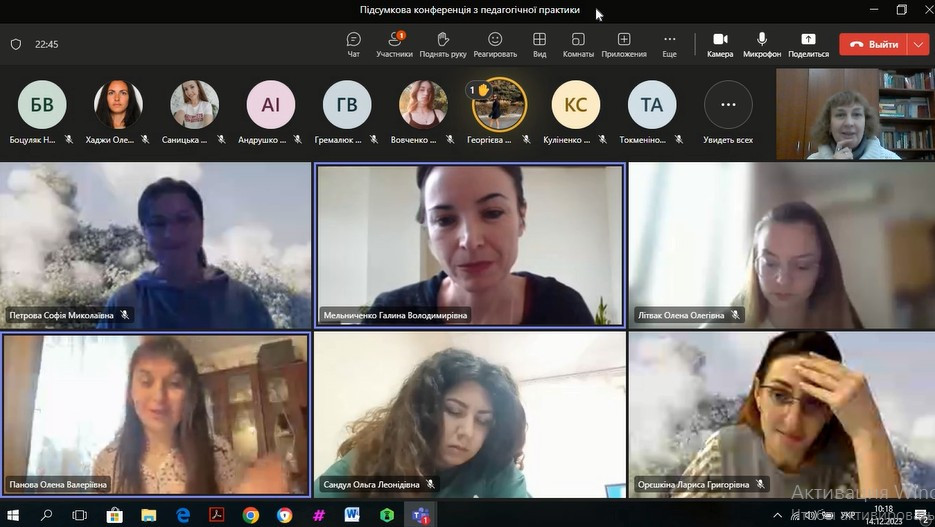
Task: Open the meeting chat (Чат)
Action: pyautogui.click(x=353, y=44)
